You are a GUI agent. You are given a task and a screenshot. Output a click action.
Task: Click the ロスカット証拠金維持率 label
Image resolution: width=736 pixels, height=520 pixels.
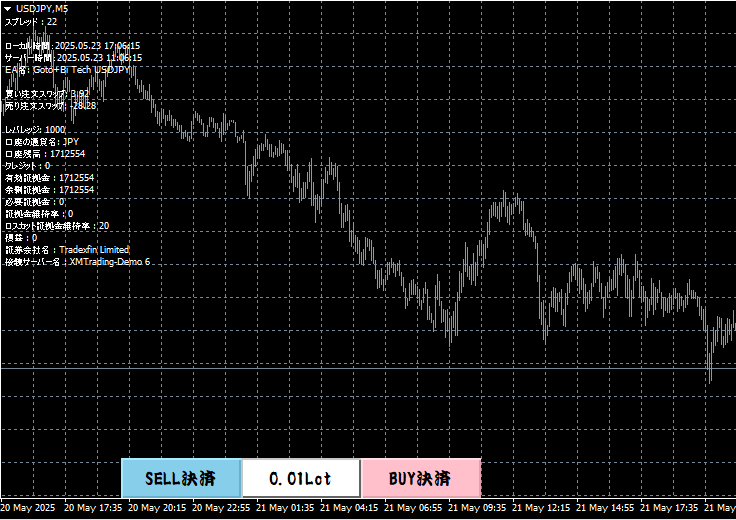click(57, 225)
